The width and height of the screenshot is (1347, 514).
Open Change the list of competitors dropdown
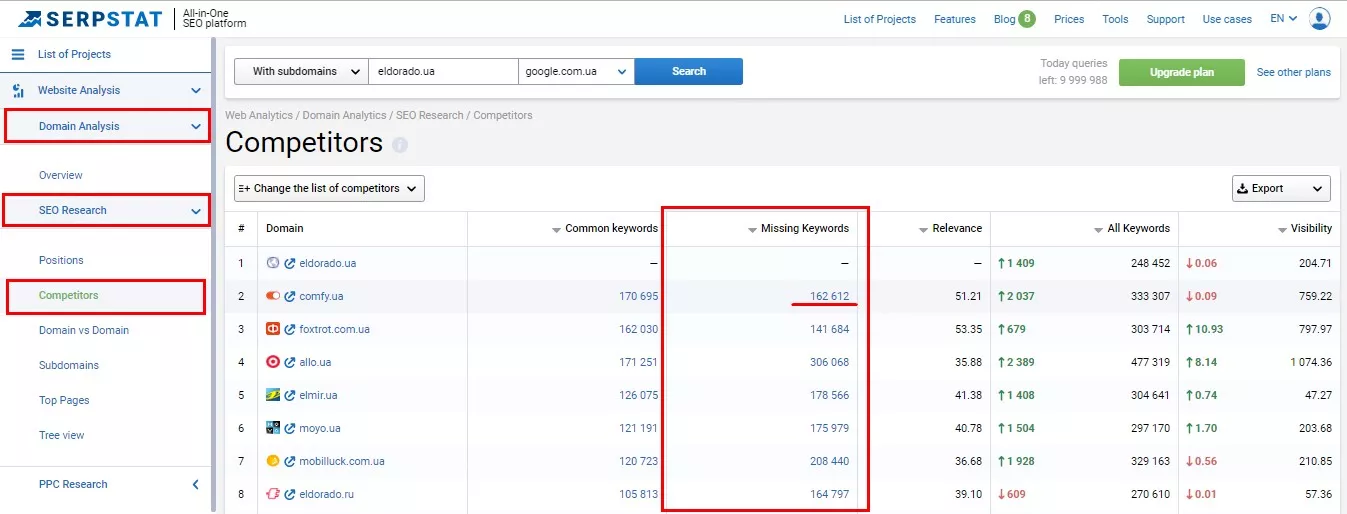pos(329,188)
